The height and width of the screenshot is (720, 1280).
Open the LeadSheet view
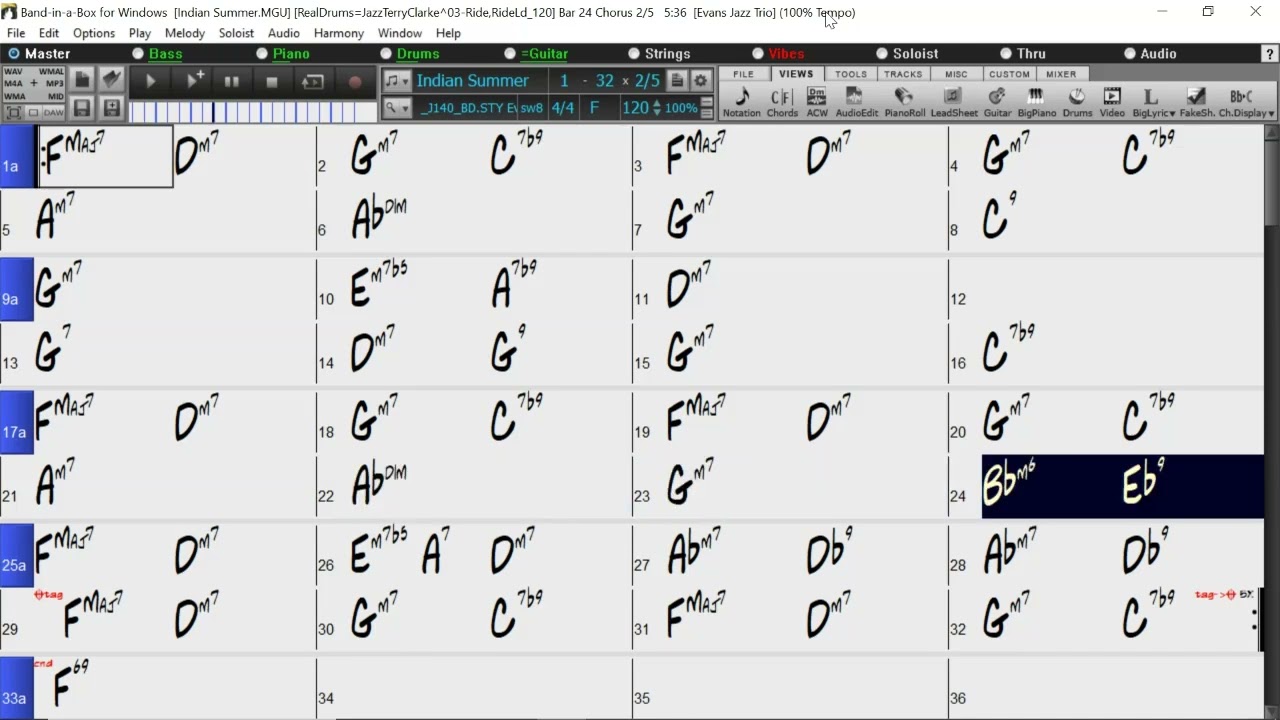(x=954, y=102)
